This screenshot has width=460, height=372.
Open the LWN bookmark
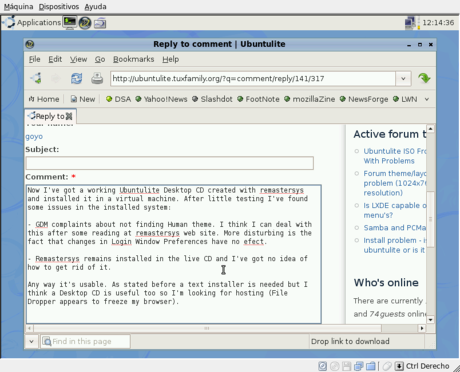(405, 99)
